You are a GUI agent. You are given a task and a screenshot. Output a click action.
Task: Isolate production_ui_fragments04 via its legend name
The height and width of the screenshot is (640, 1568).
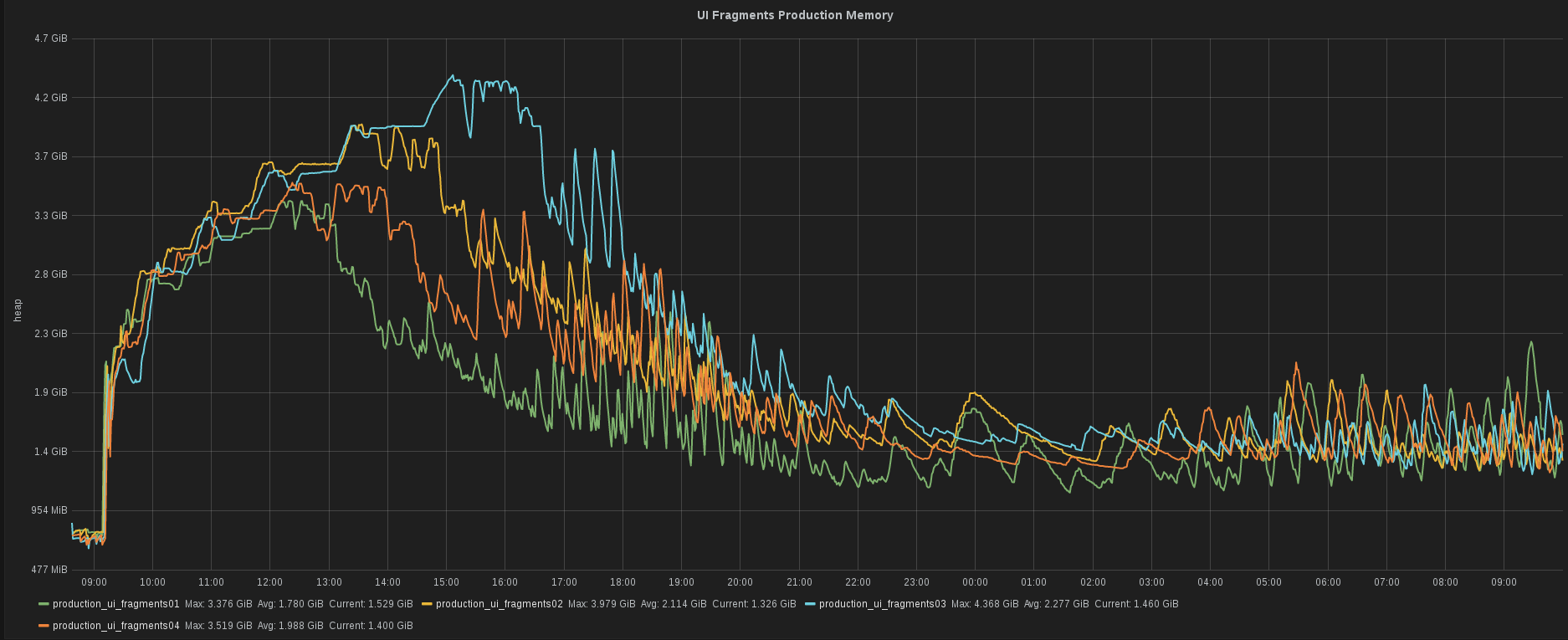[115, 626]
